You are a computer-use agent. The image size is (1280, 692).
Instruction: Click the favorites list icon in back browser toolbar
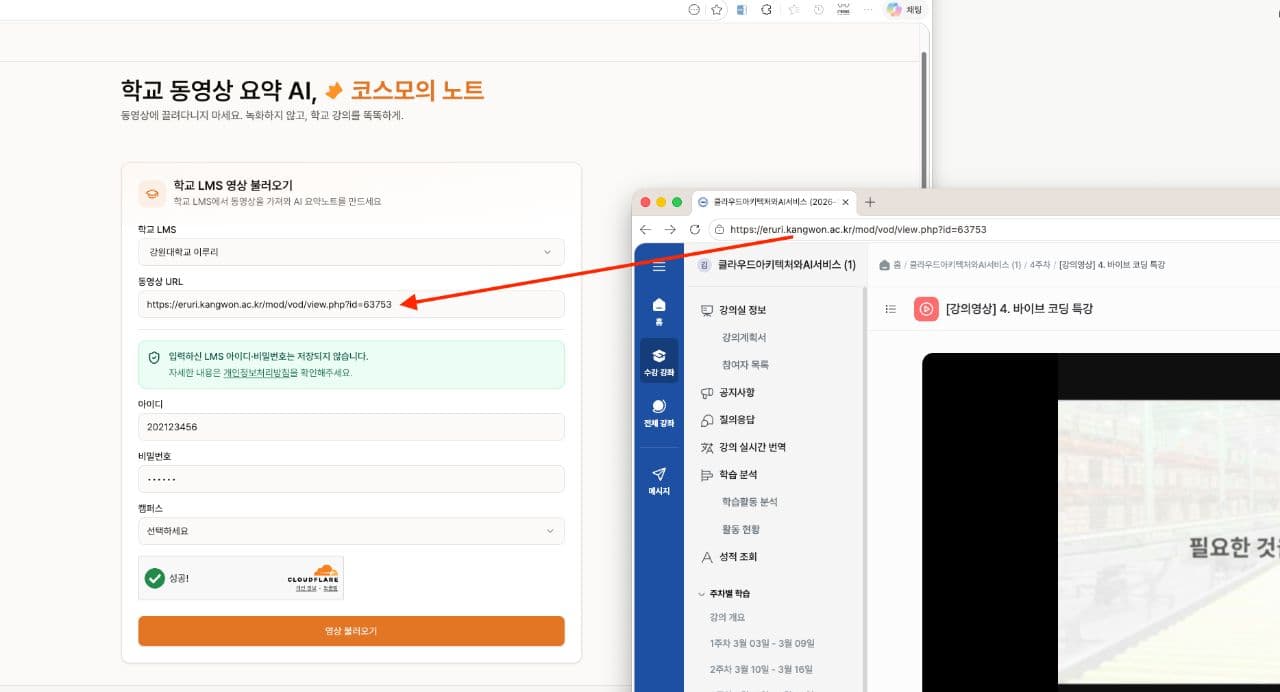793,9
